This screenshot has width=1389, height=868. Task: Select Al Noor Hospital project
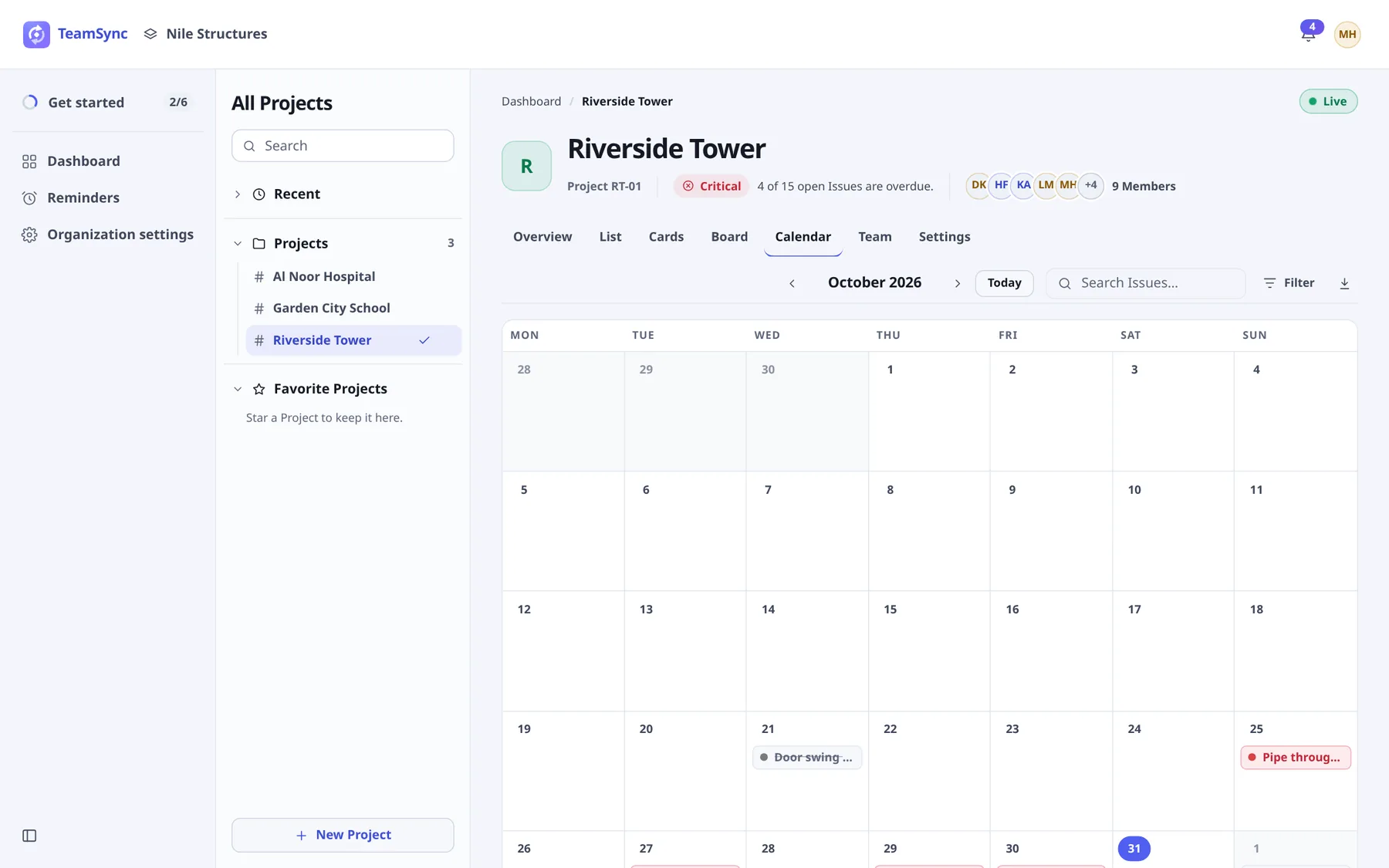353,276
